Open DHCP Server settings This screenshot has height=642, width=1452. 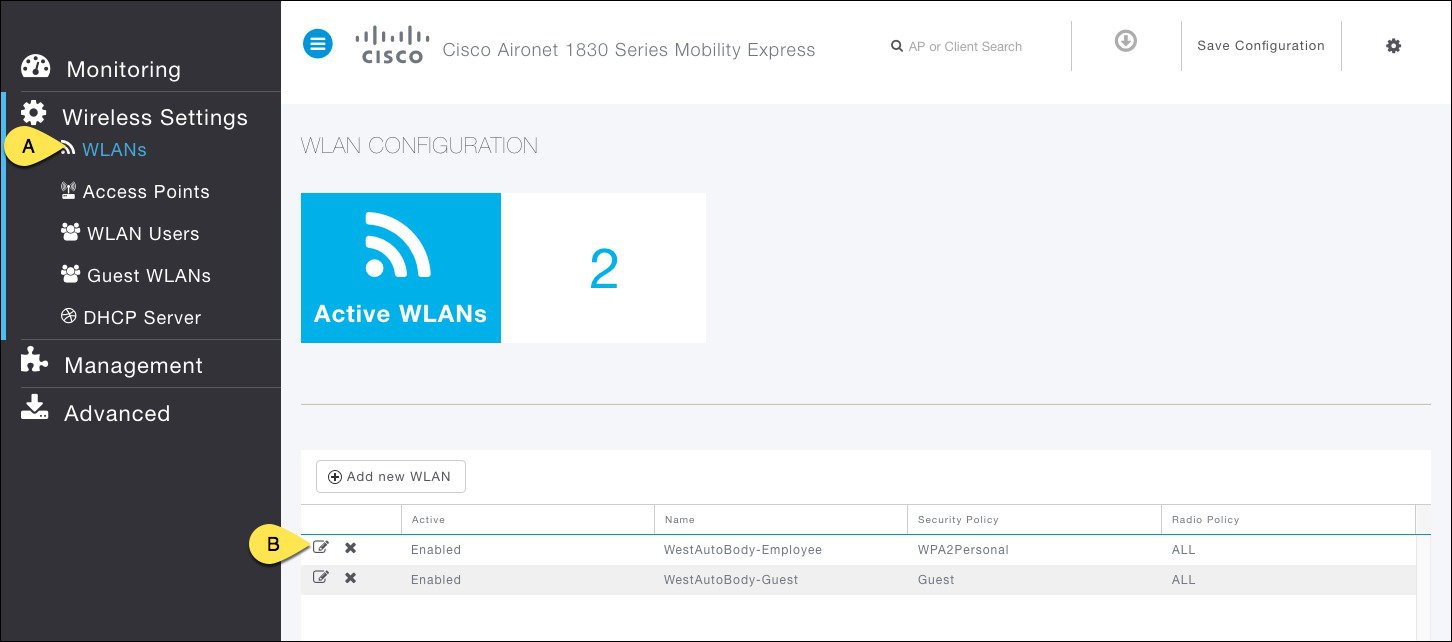tap(143, 318)
